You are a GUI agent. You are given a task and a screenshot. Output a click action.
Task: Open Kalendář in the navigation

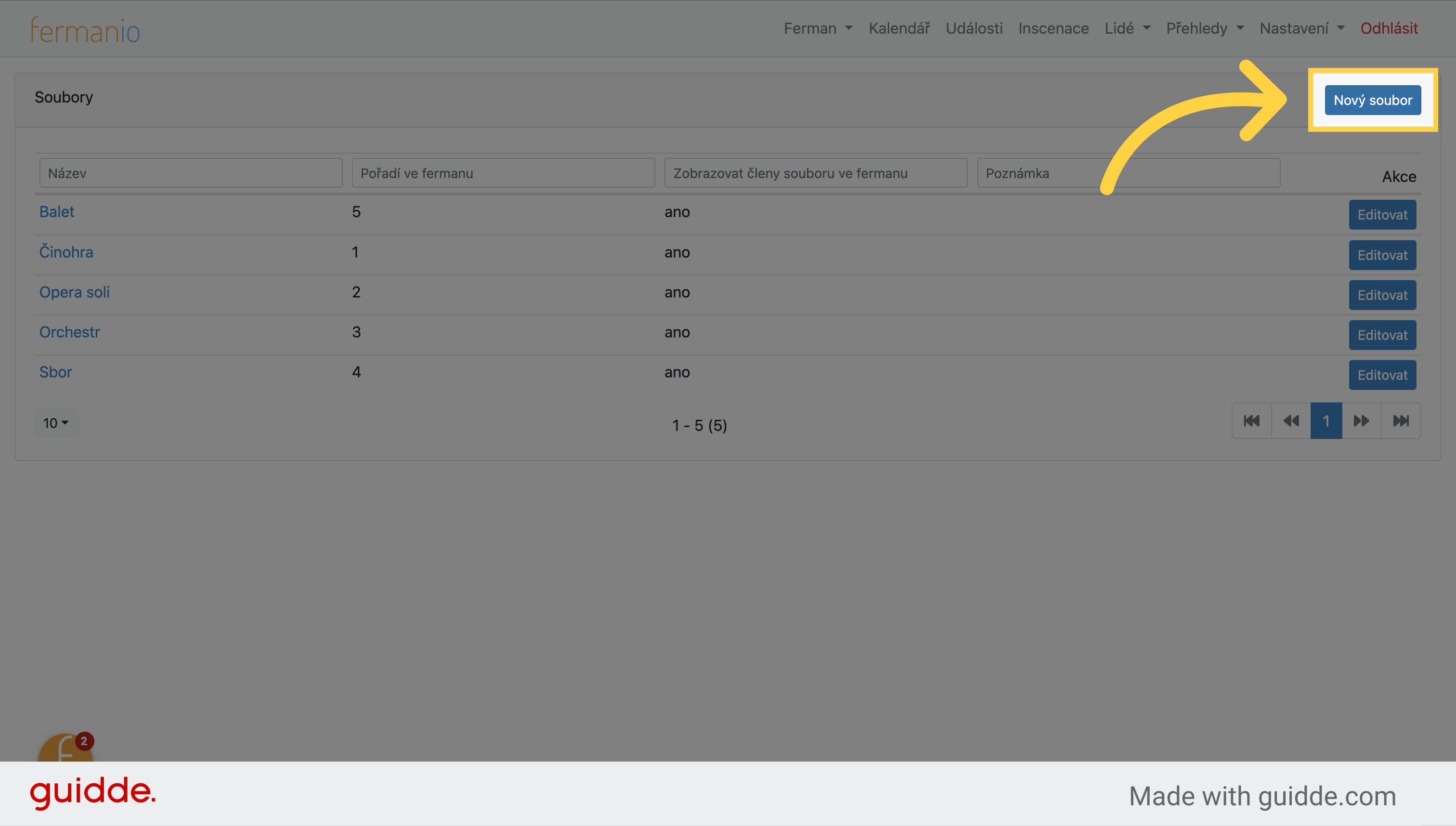(899, 28)
